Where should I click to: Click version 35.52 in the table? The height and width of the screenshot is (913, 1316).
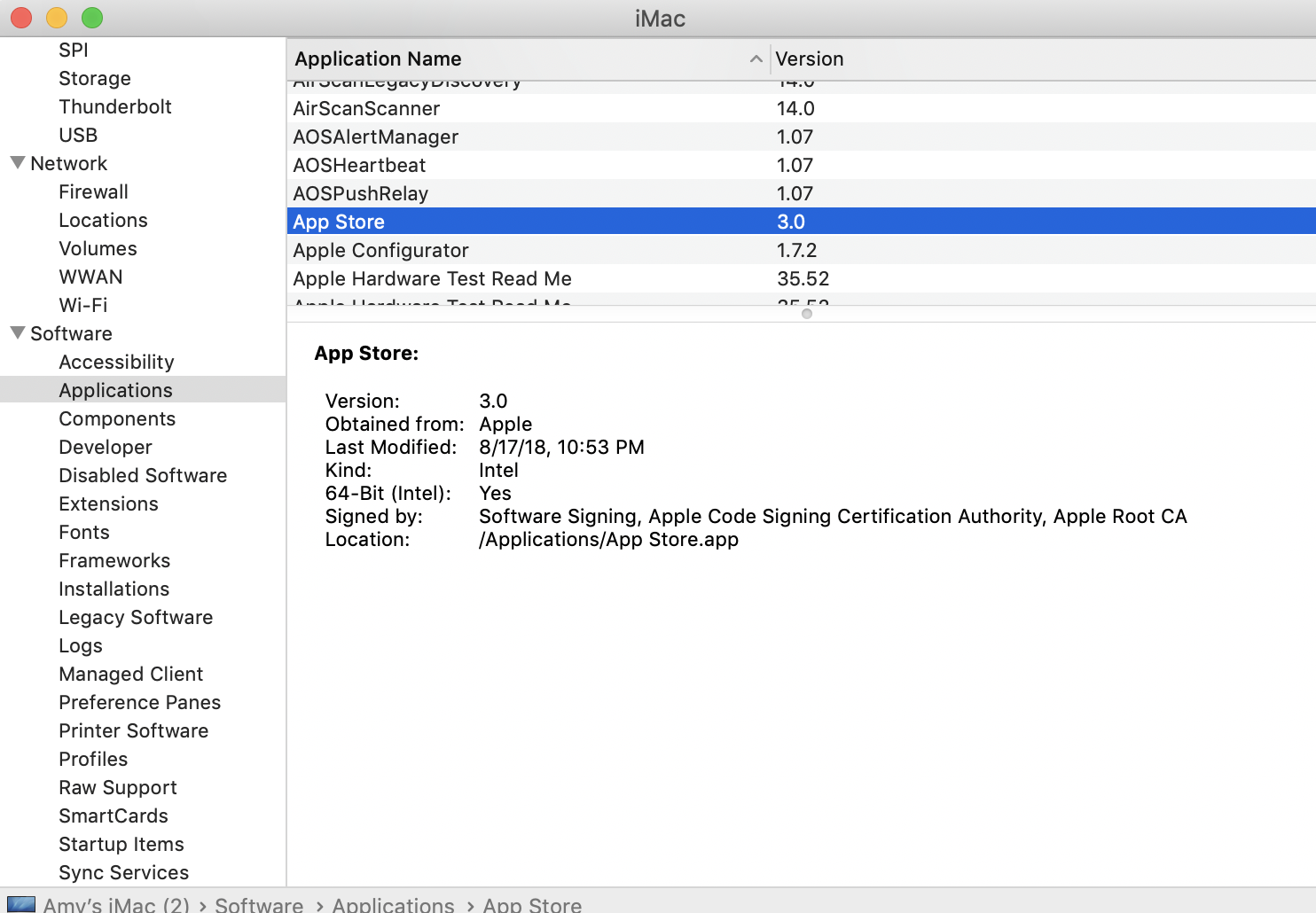pyautogui.click(x=803, y=278)
